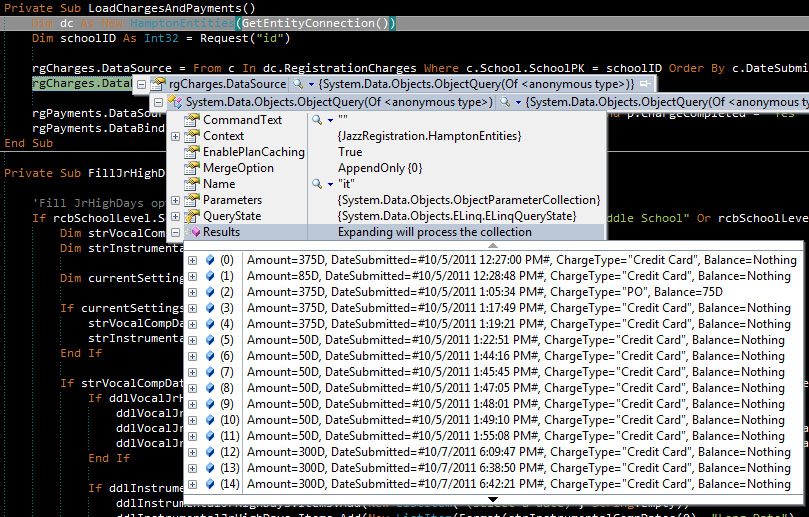Click the "it" Name value
809x517 pixels.
tap(346, 184)
